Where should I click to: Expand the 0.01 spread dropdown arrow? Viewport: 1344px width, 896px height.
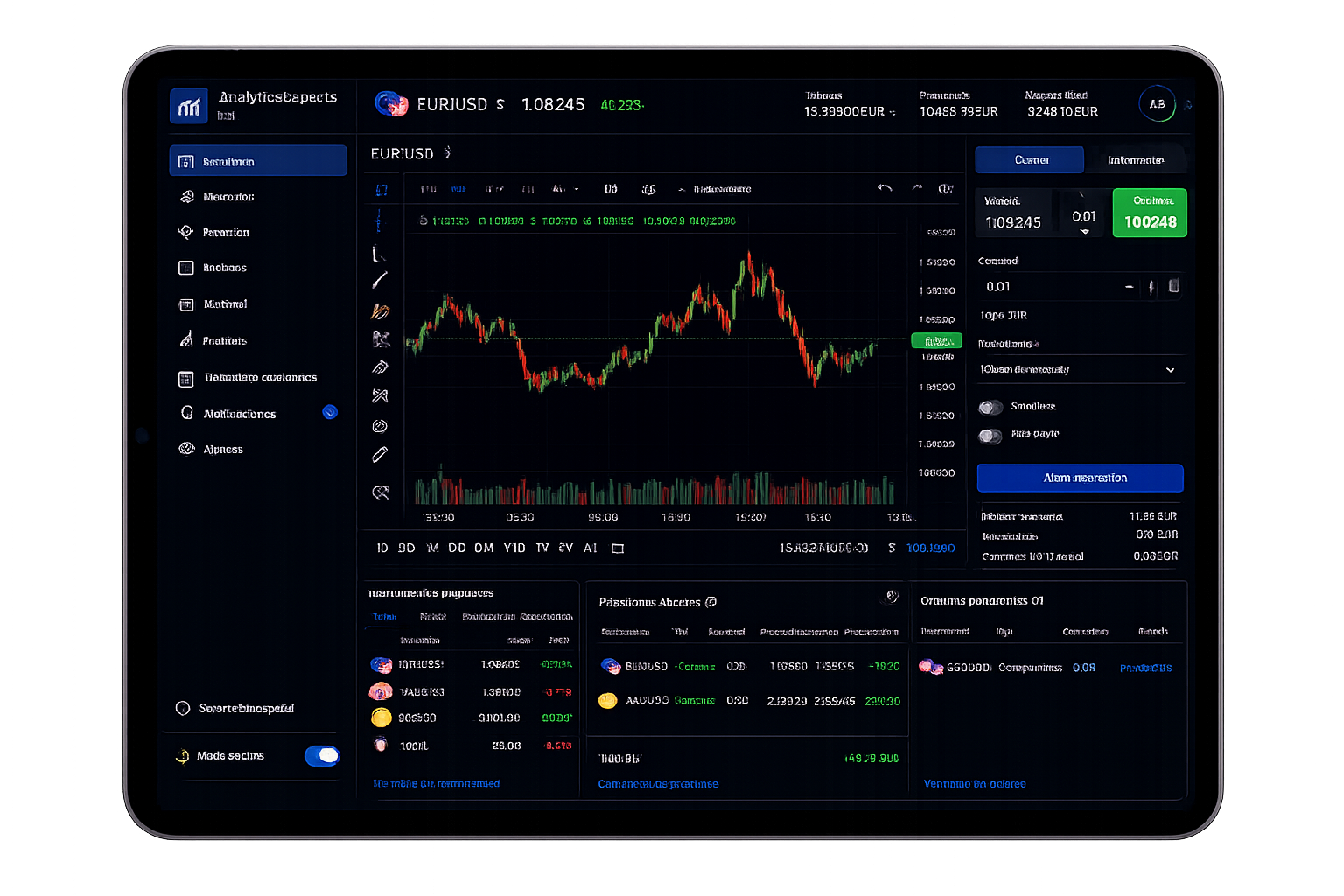(x=1085, y=232)
